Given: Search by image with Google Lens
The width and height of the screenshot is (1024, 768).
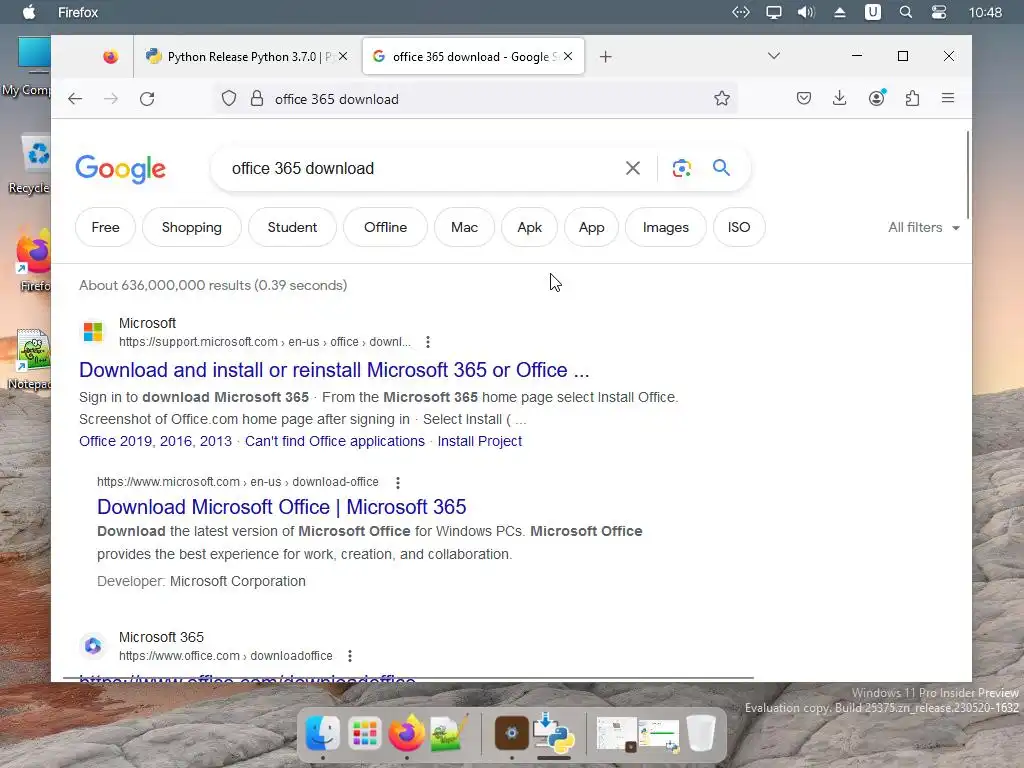Looking at the screenshot, I should coord(682,168).
